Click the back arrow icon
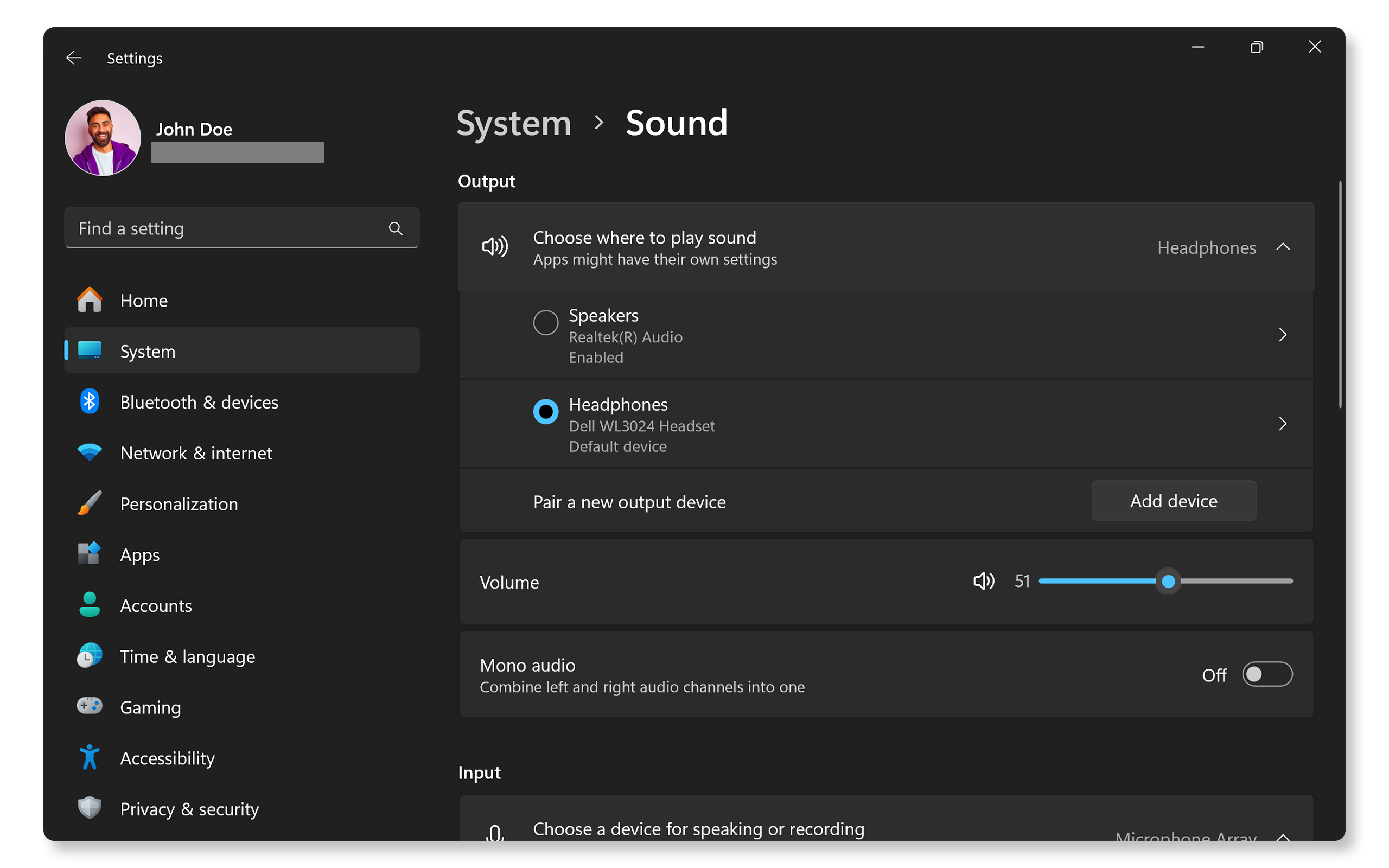Image resolution: width=1389 pixels, height=868 pixels. (x=73, y=58)
